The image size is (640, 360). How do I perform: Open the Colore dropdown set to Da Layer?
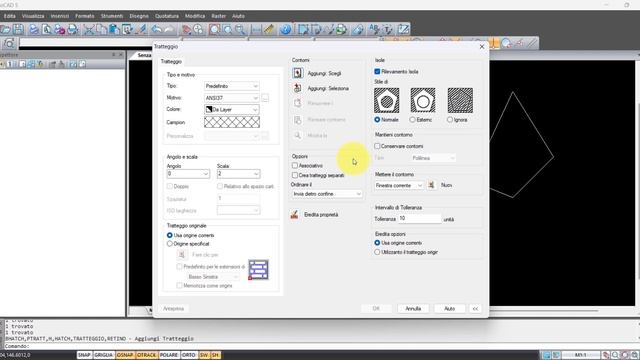pos(231,109)
